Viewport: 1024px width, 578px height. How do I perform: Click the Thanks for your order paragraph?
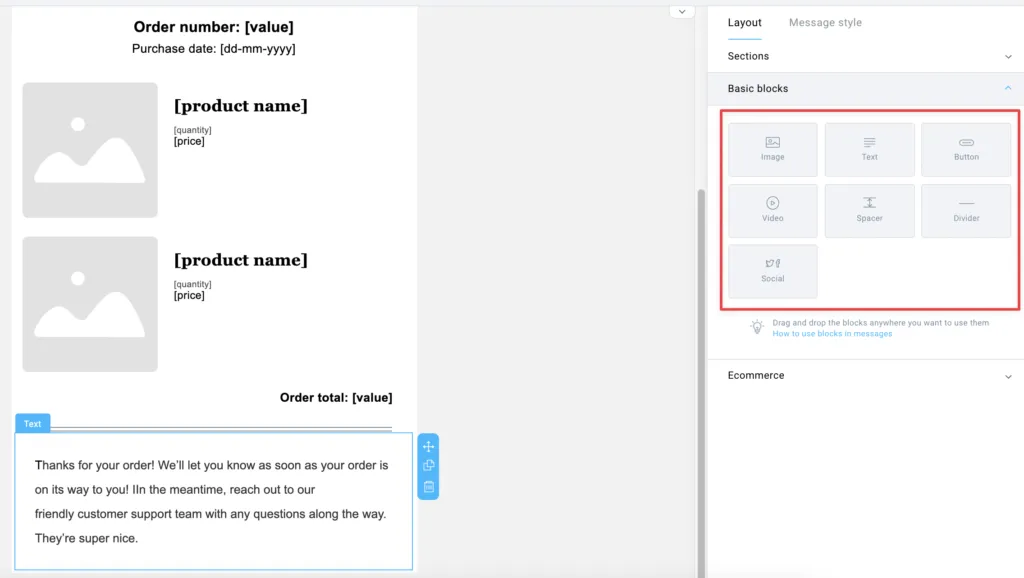coord(212,502)
